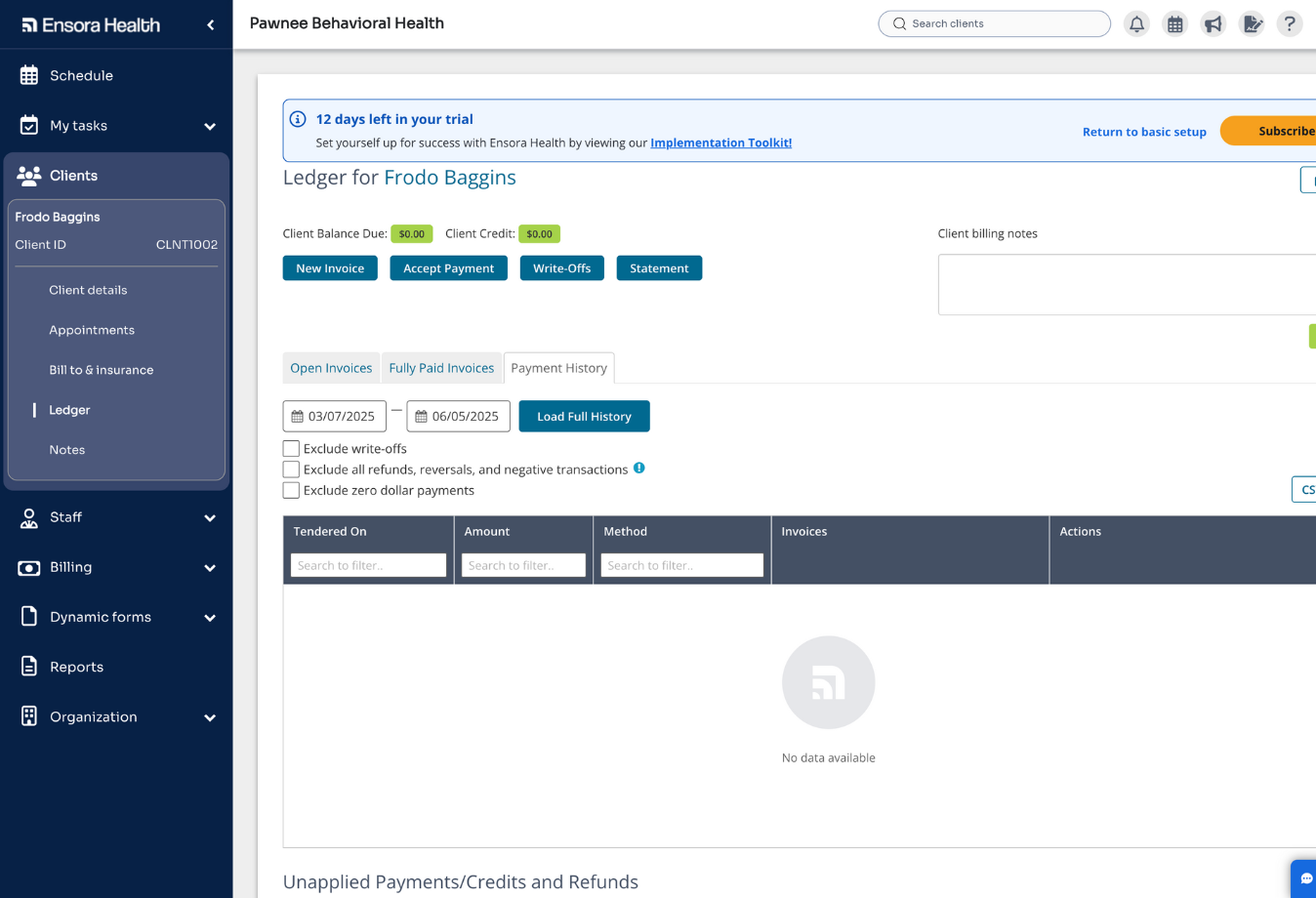
Task: Click the Dynamic forms document icon
Action: click(x=29, y=617)
